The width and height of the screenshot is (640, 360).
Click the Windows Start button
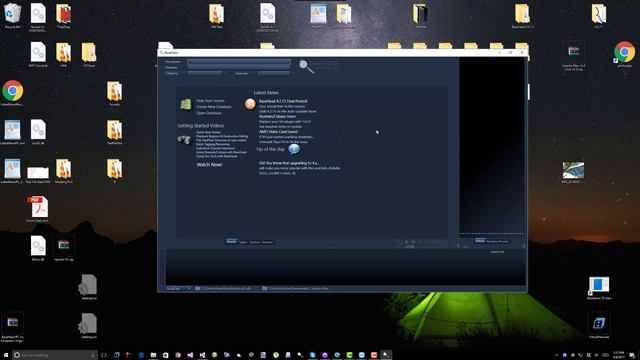click(x=6, y=355)
